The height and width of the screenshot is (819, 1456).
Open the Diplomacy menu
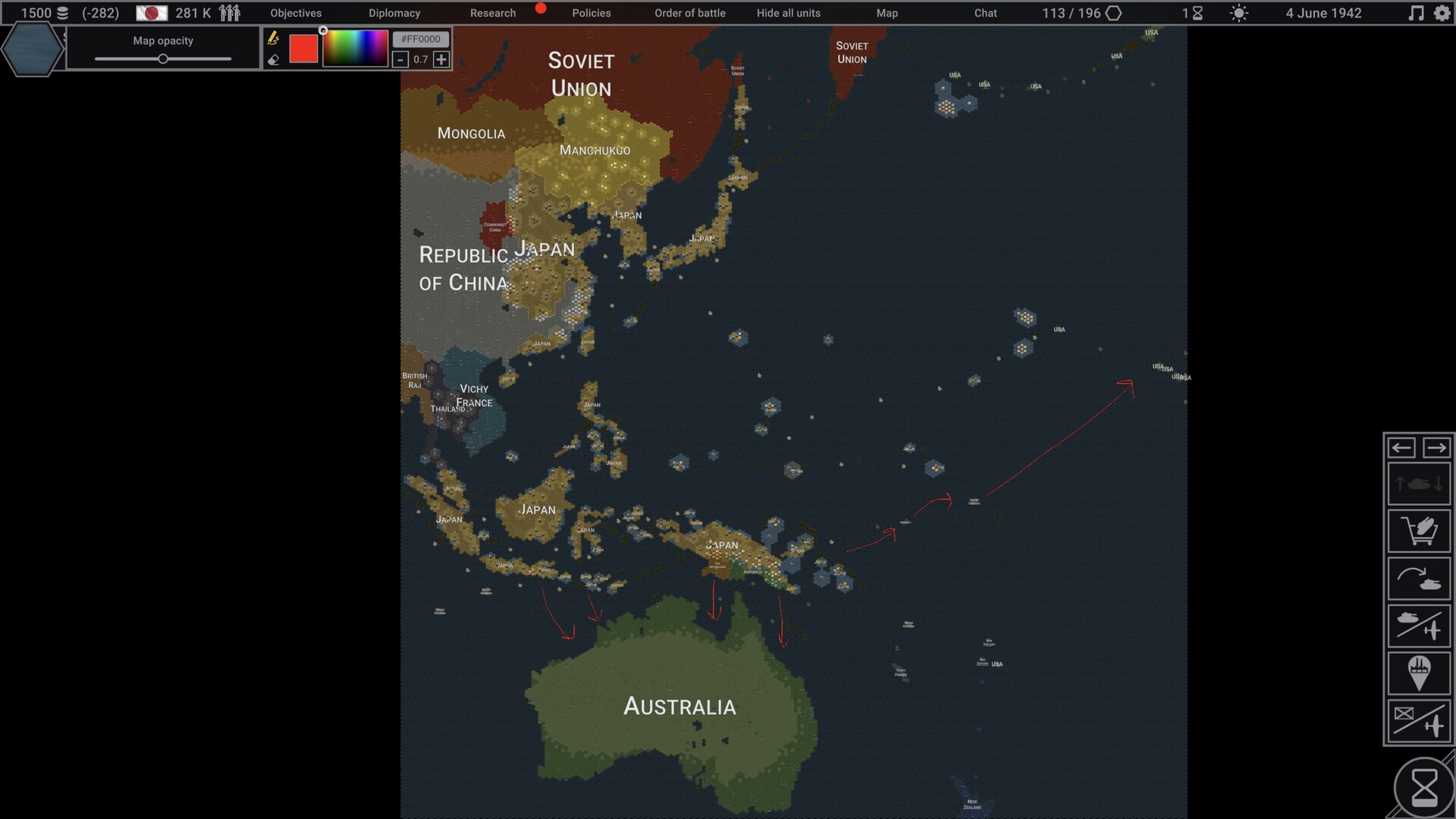point(394,13)
